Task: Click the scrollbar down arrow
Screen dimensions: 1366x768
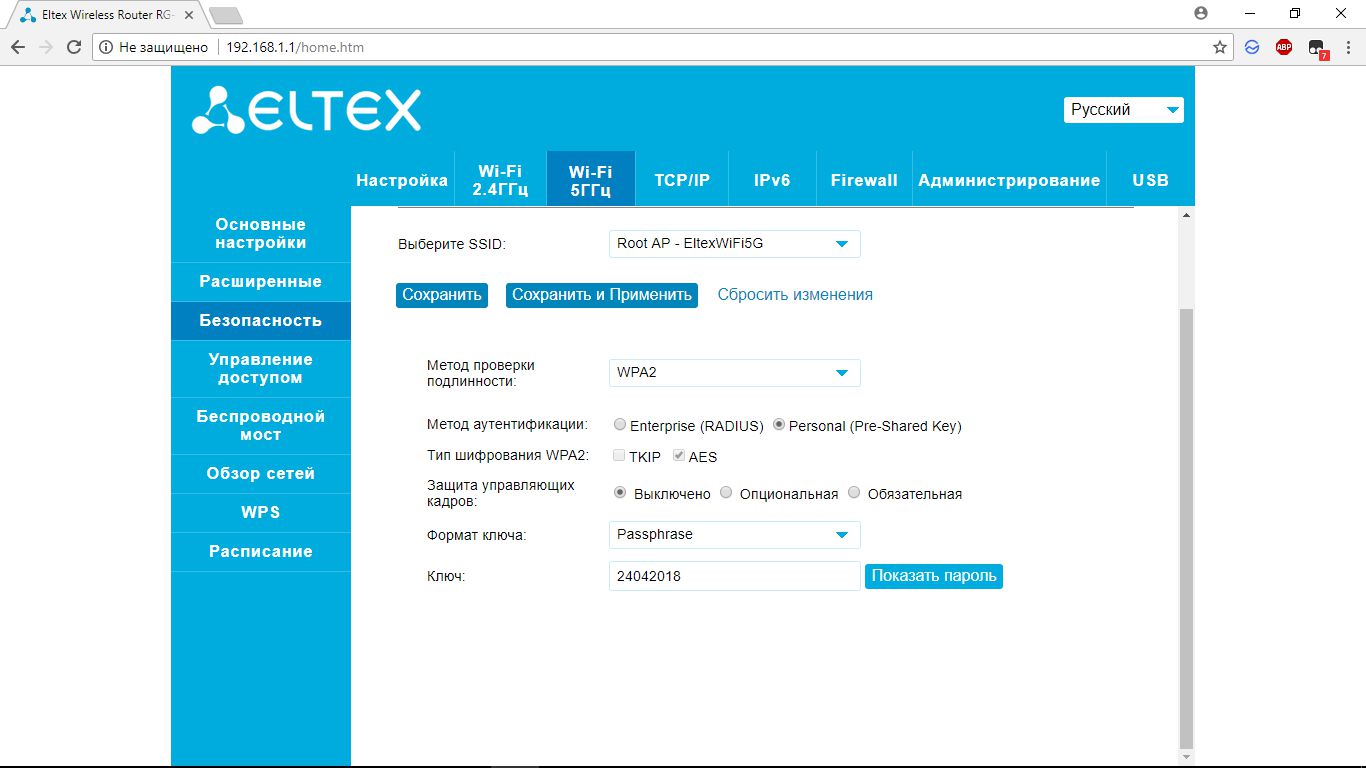Action: coord(1187,758)
